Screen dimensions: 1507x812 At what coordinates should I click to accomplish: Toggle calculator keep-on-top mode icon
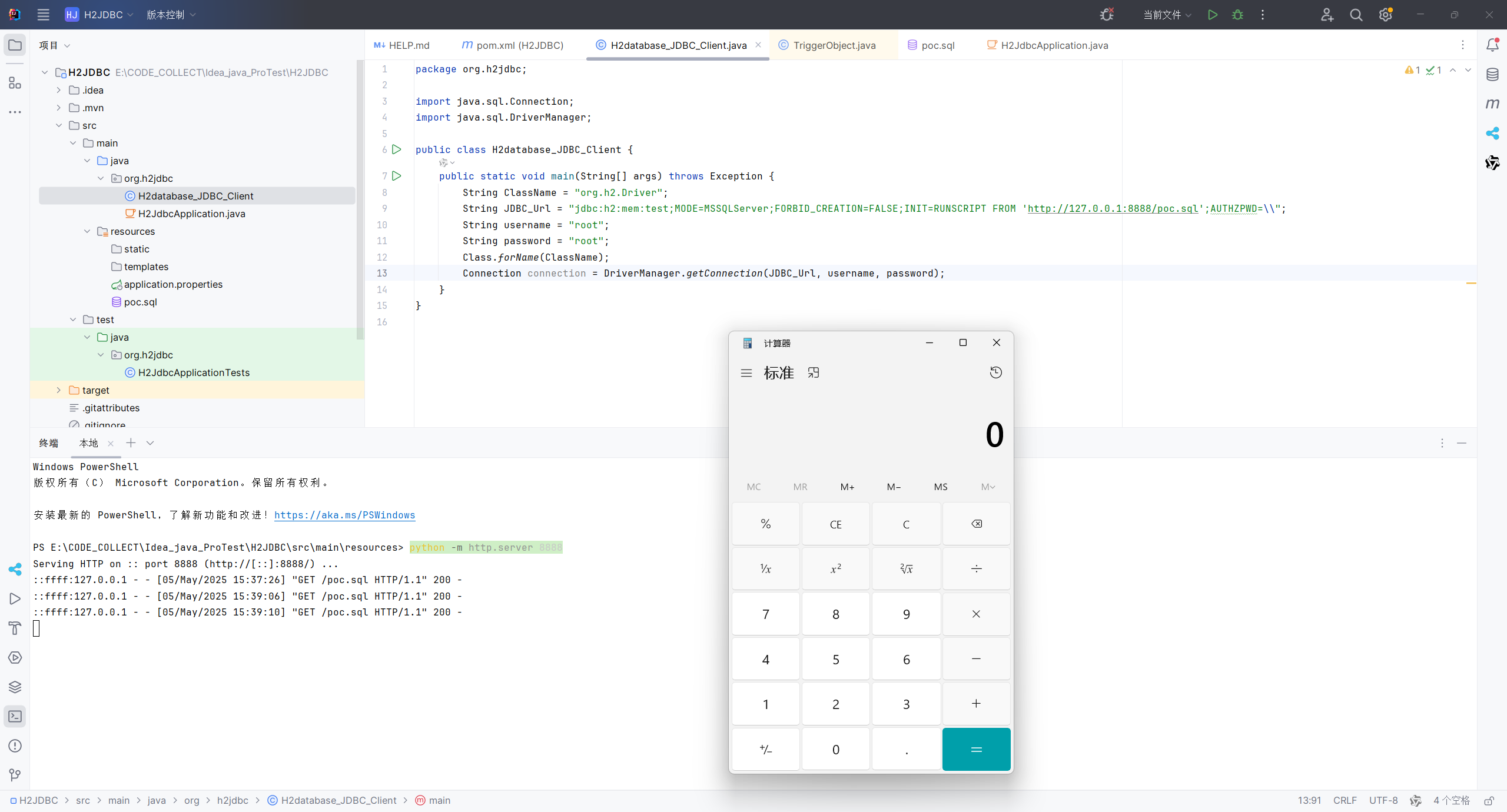coord(814,372)
